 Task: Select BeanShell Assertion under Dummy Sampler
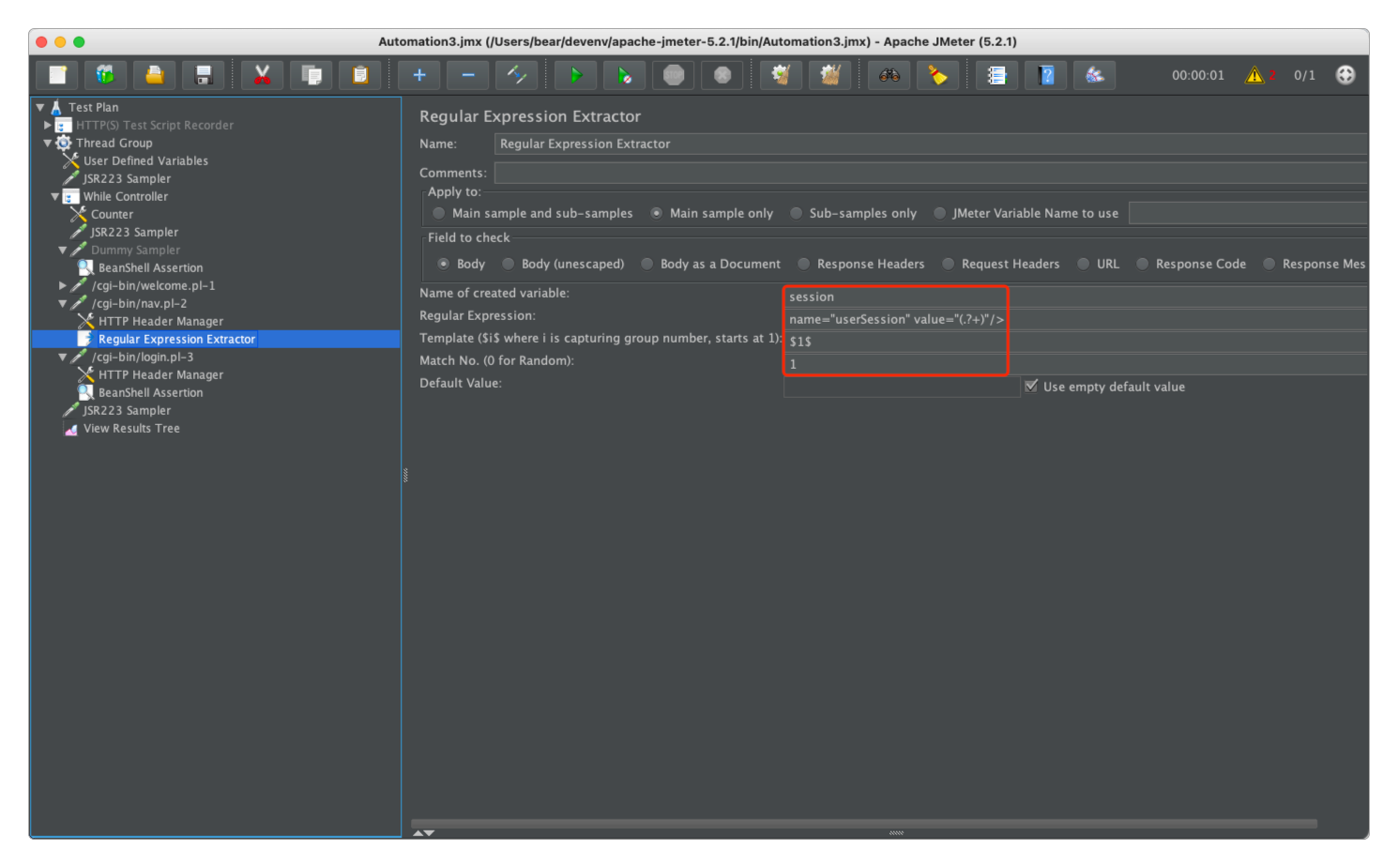(150, 268)
